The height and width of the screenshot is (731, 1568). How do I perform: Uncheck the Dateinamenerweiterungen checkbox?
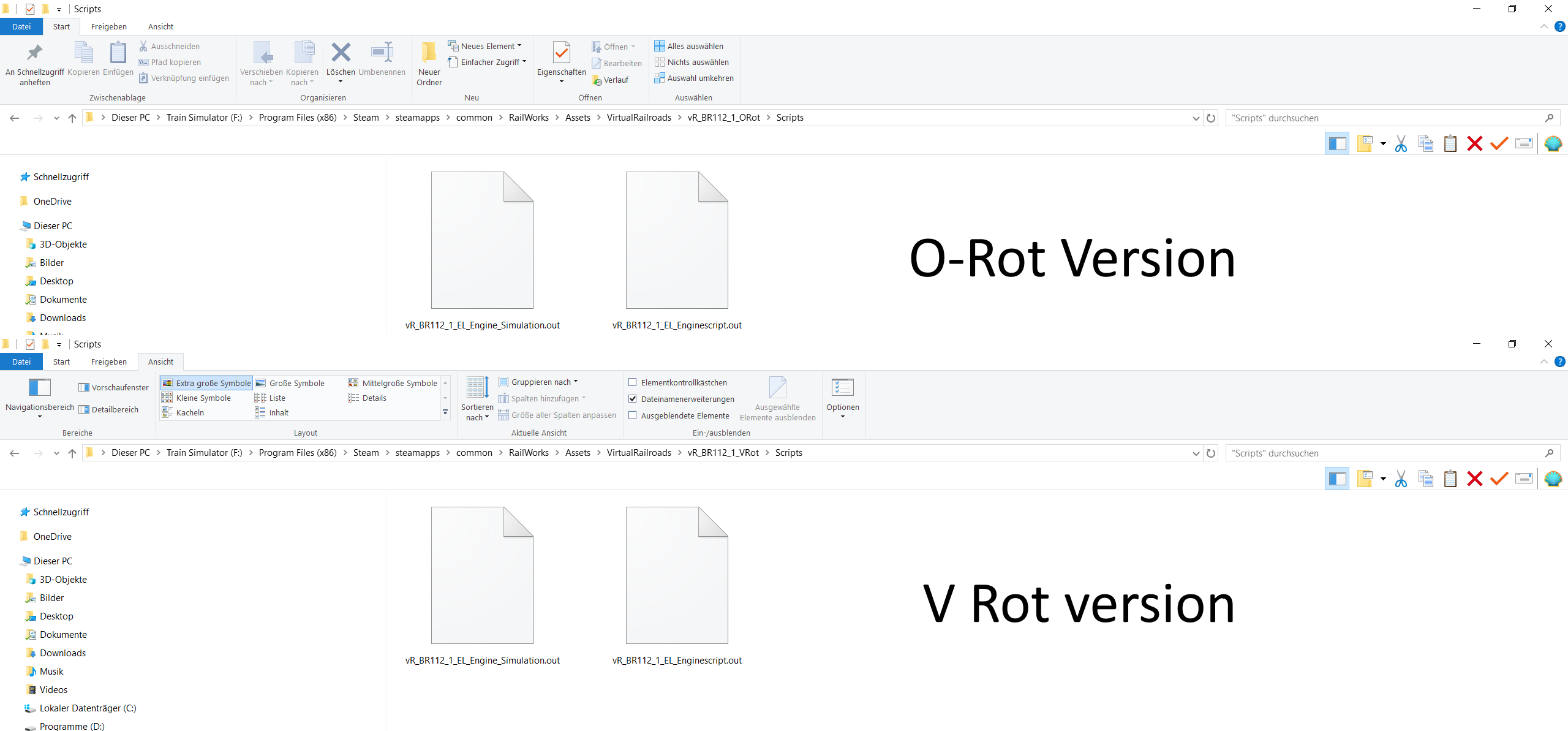[633, 399]
